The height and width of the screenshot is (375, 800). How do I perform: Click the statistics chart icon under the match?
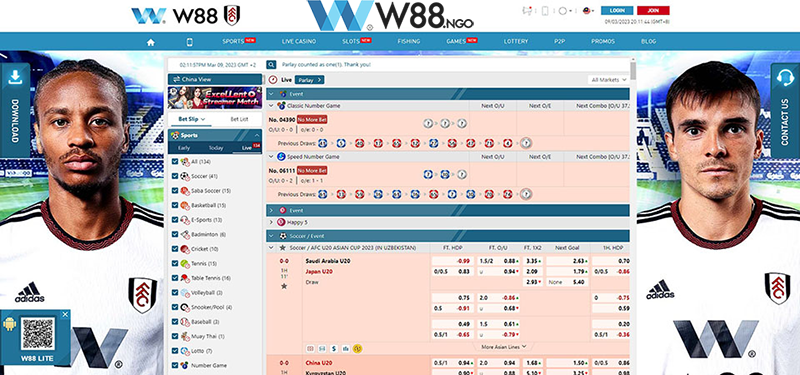tap(346, 348)
